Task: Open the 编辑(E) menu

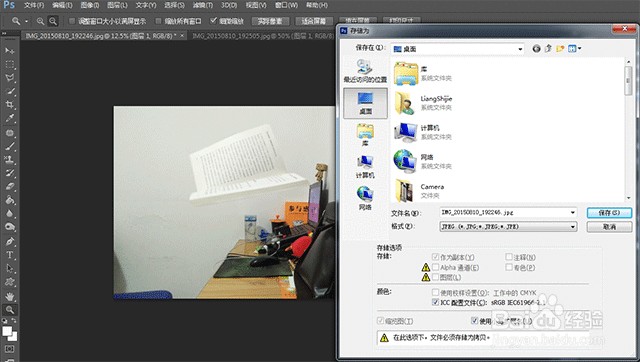Action: coord(62,5)
